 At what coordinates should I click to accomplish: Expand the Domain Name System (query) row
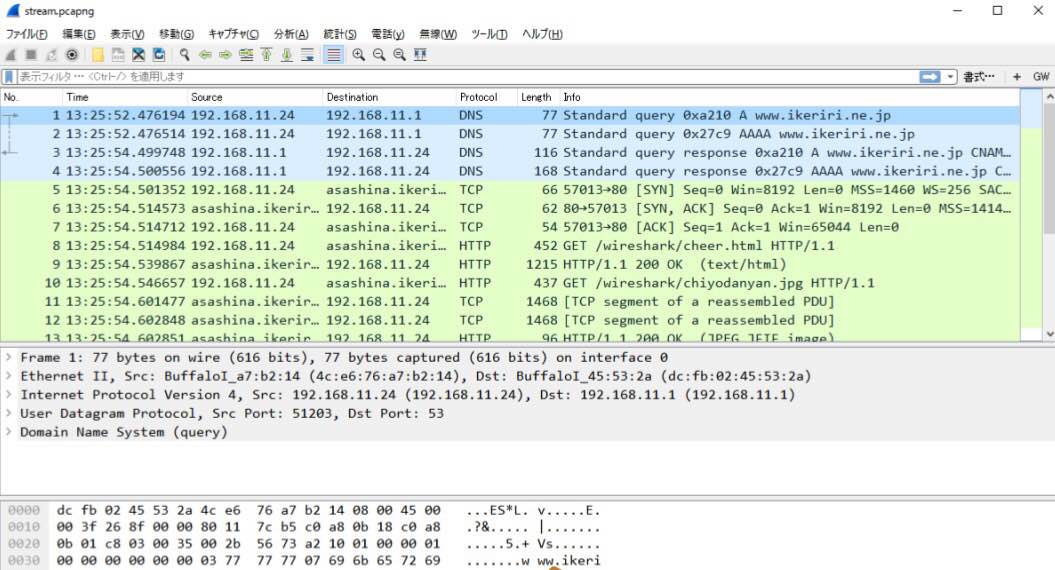pyautogui.click(x=9, y=432)
